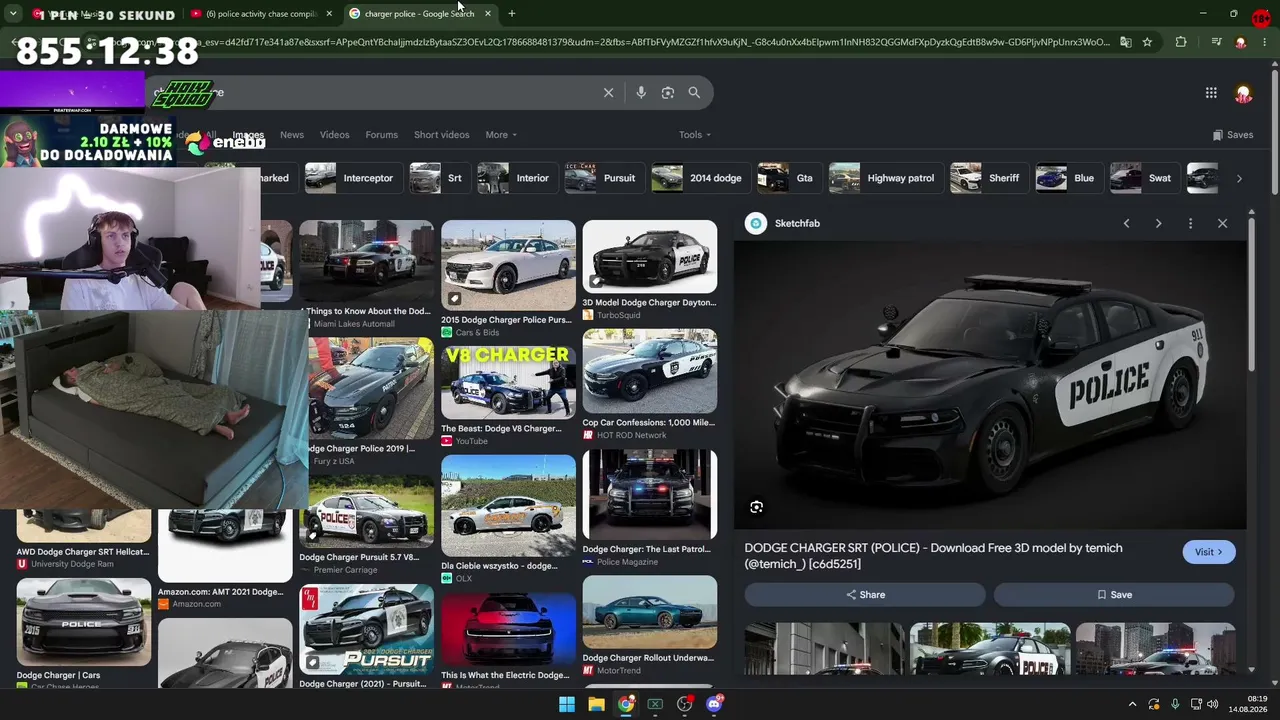1280x720 pixels.
Task: Open the Google apps grid
Action: tap(1211, 93)
